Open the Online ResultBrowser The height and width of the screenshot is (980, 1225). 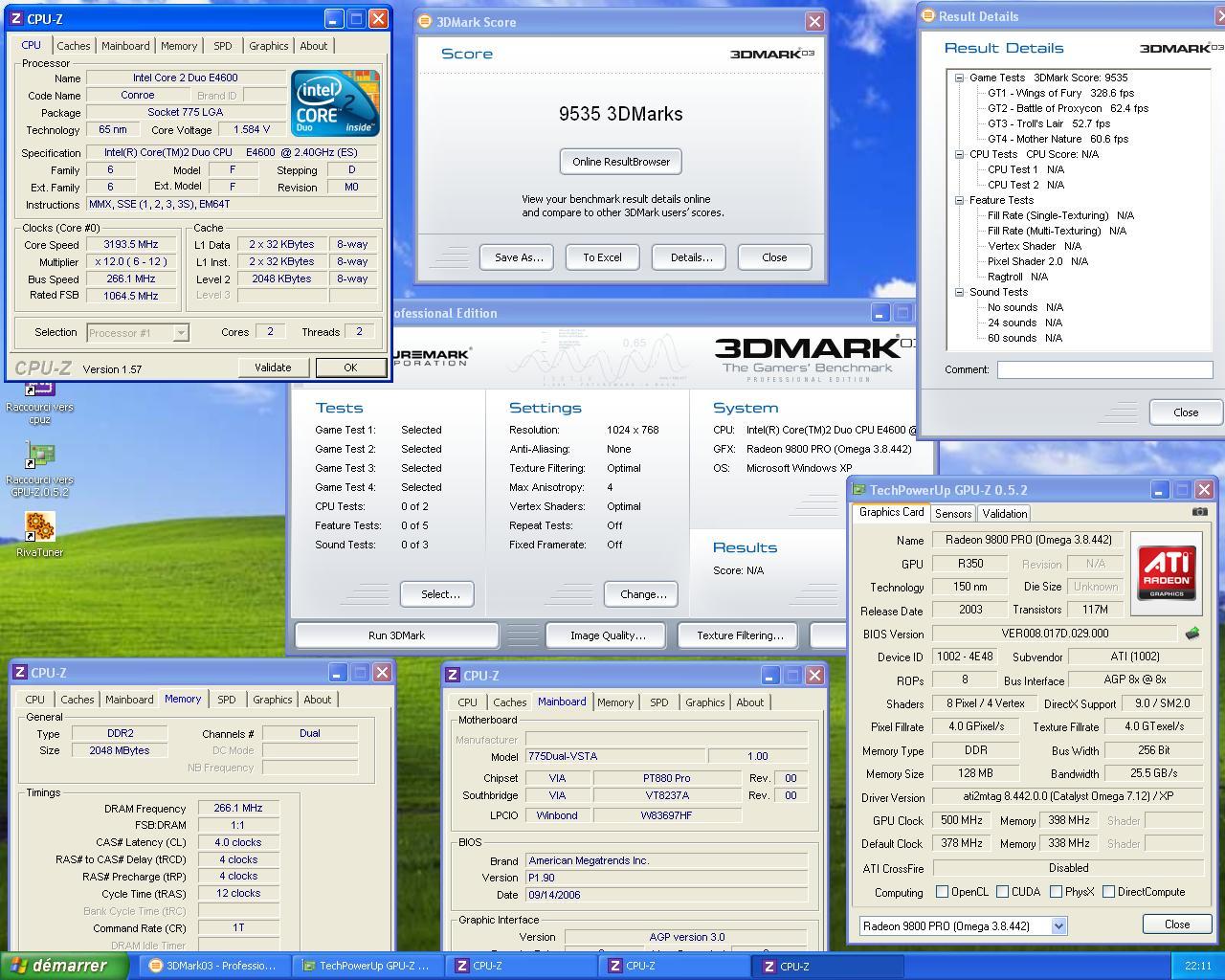pyautogui.click(x=621, y=162)
